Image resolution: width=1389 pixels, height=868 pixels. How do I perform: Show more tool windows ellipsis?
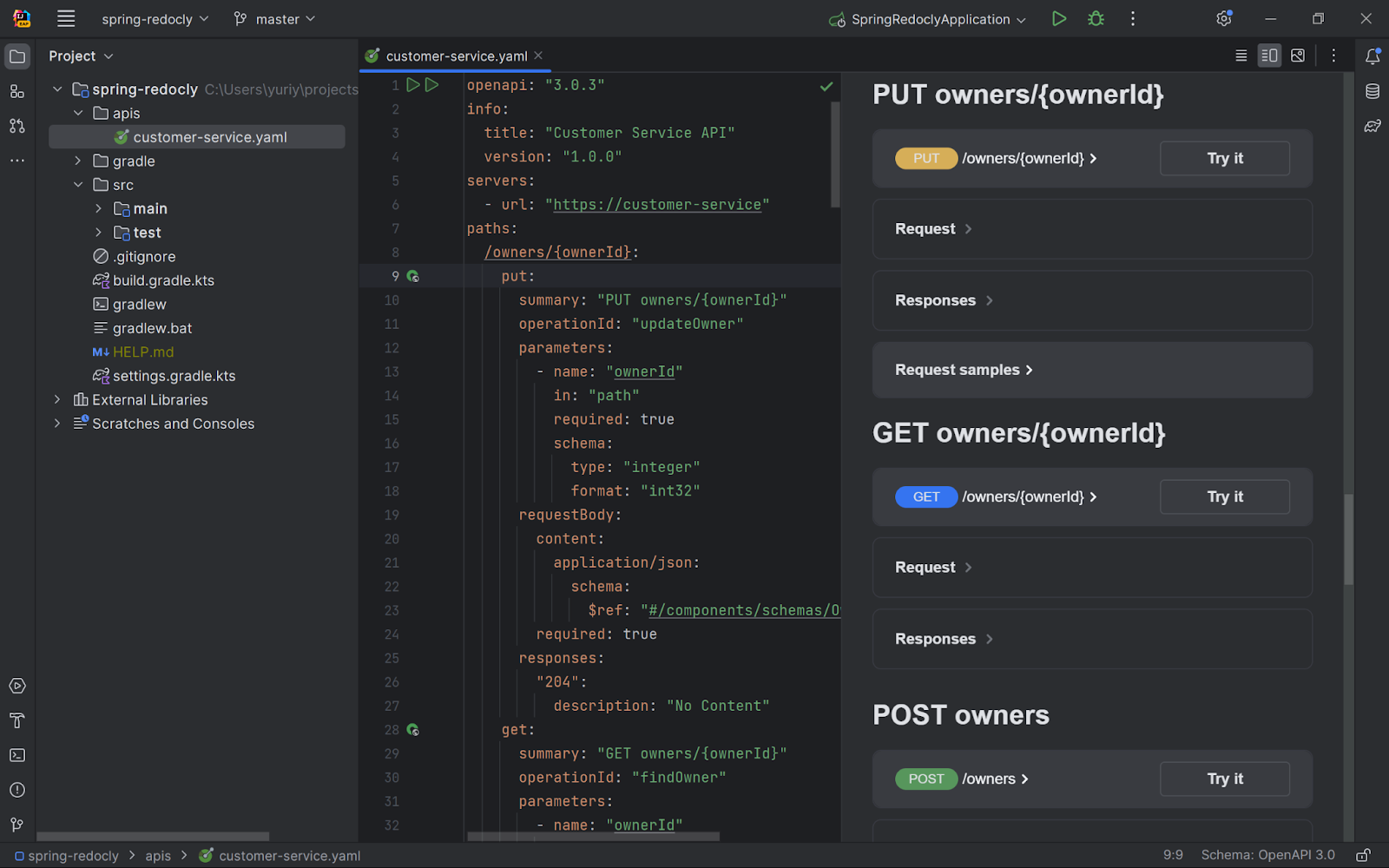(17, 161)
